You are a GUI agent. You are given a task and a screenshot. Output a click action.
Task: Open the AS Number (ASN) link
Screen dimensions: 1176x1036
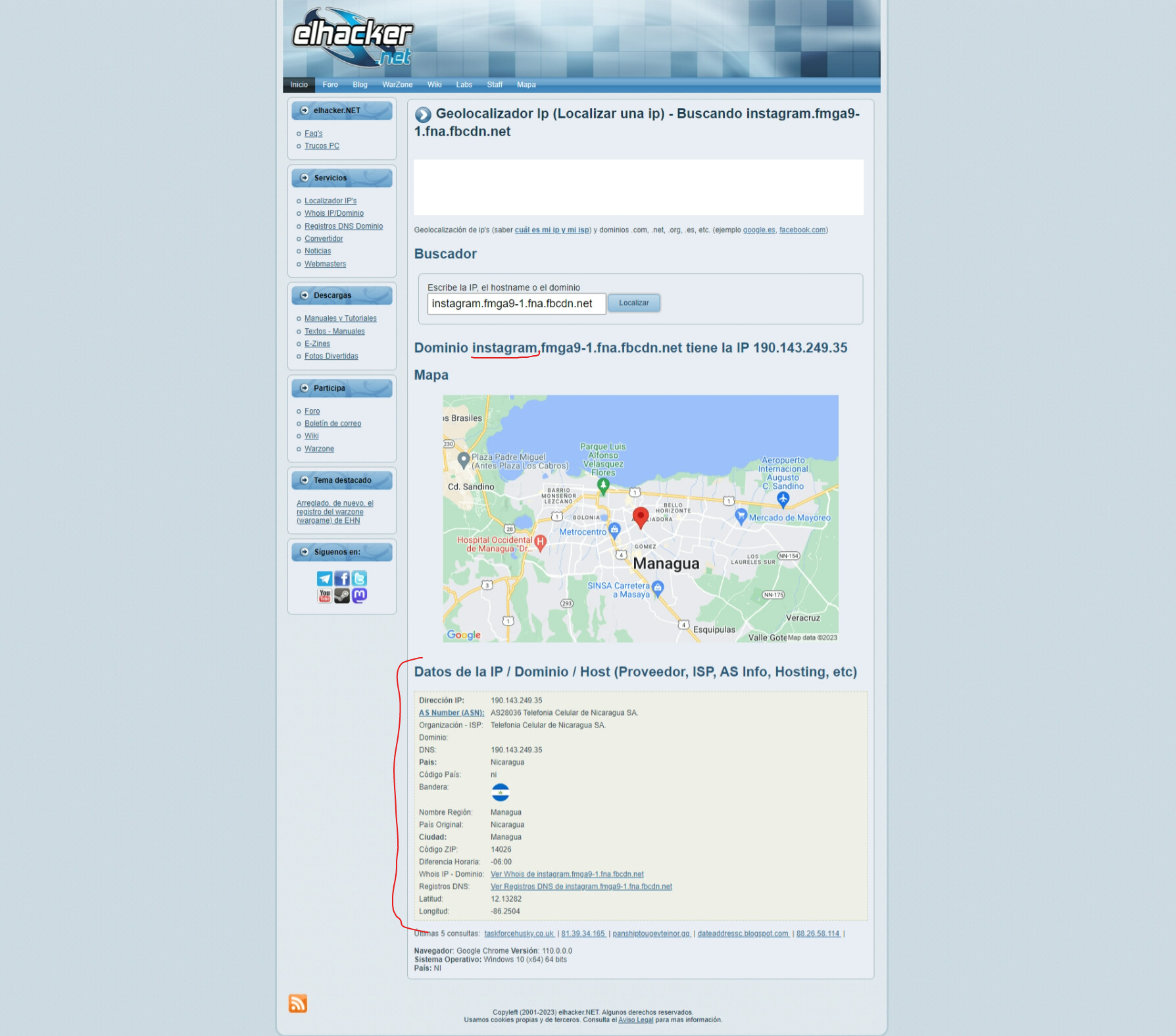click(x=451, y=713)
